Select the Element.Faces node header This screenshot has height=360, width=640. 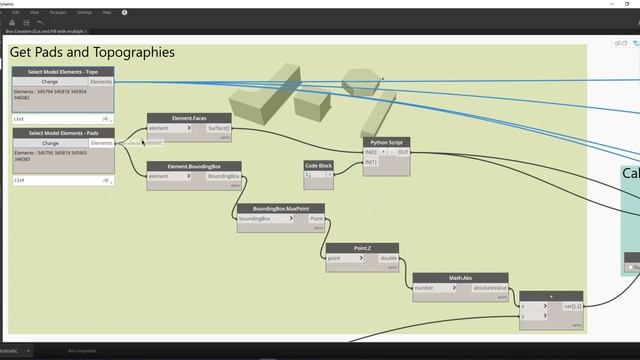click(189, 118)
